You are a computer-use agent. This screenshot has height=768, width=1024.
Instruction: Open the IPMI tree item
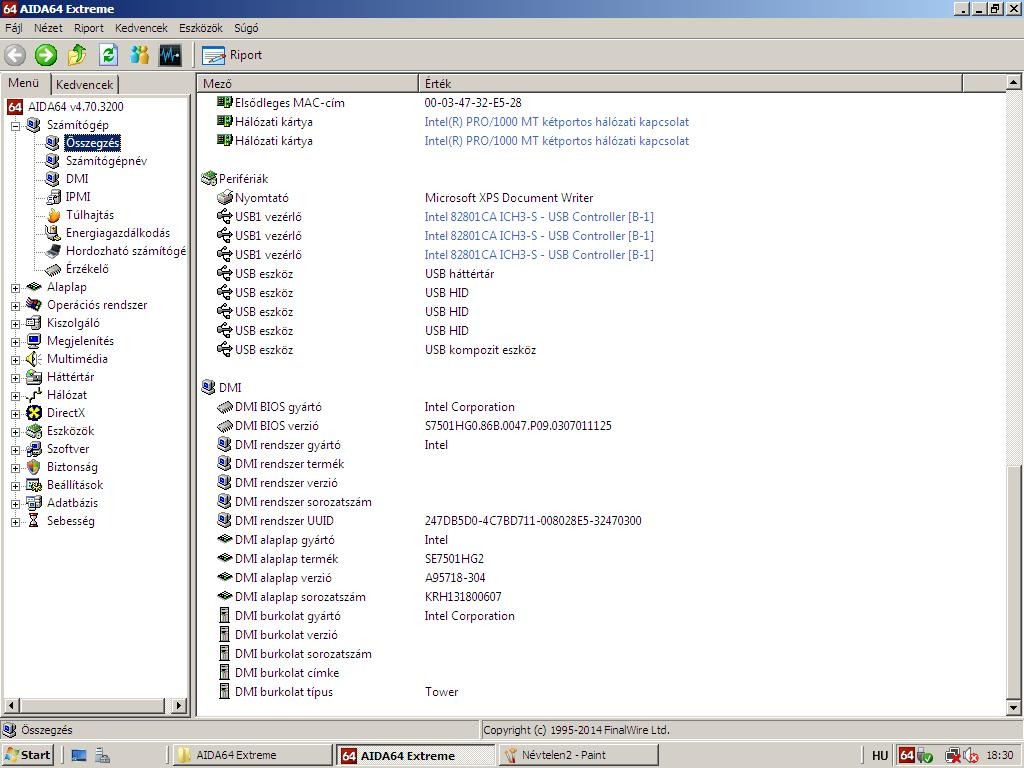[78, 197]
